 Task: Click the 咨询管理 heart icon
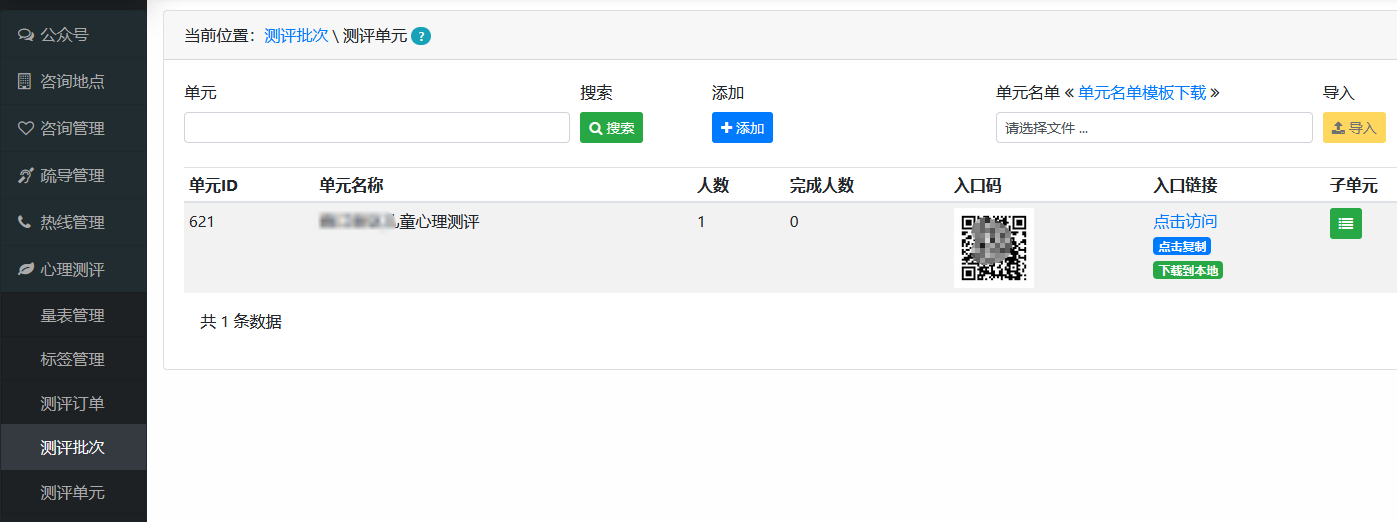(26, 128)
